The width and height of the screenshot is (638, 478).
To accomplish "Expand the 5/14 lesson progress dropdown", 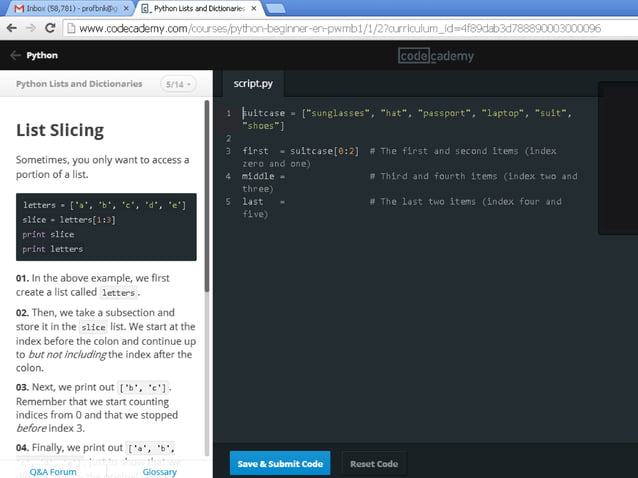I will tap(179, 85).
